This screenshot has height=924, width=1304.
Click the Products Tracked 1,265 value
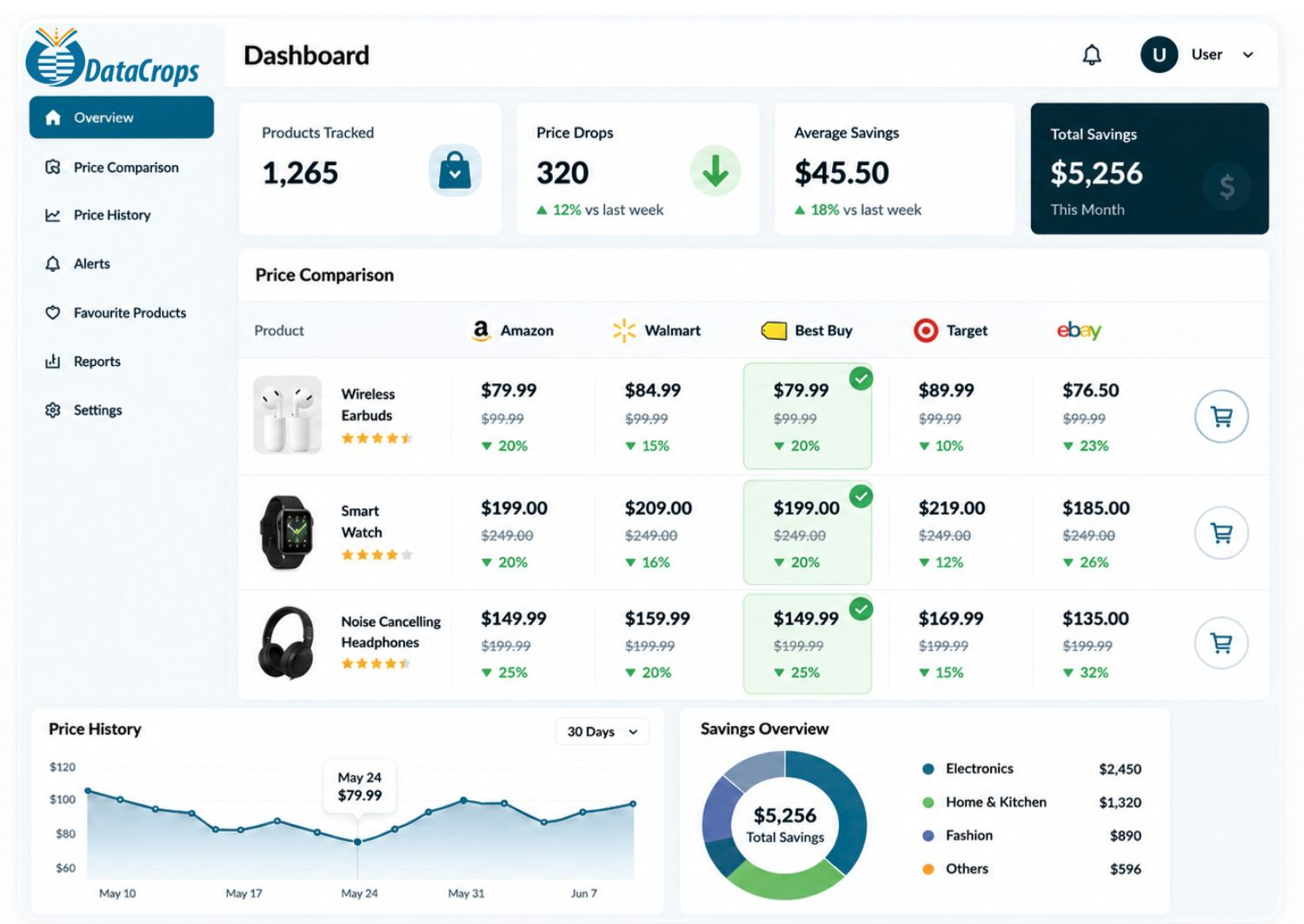coord(300,173)
